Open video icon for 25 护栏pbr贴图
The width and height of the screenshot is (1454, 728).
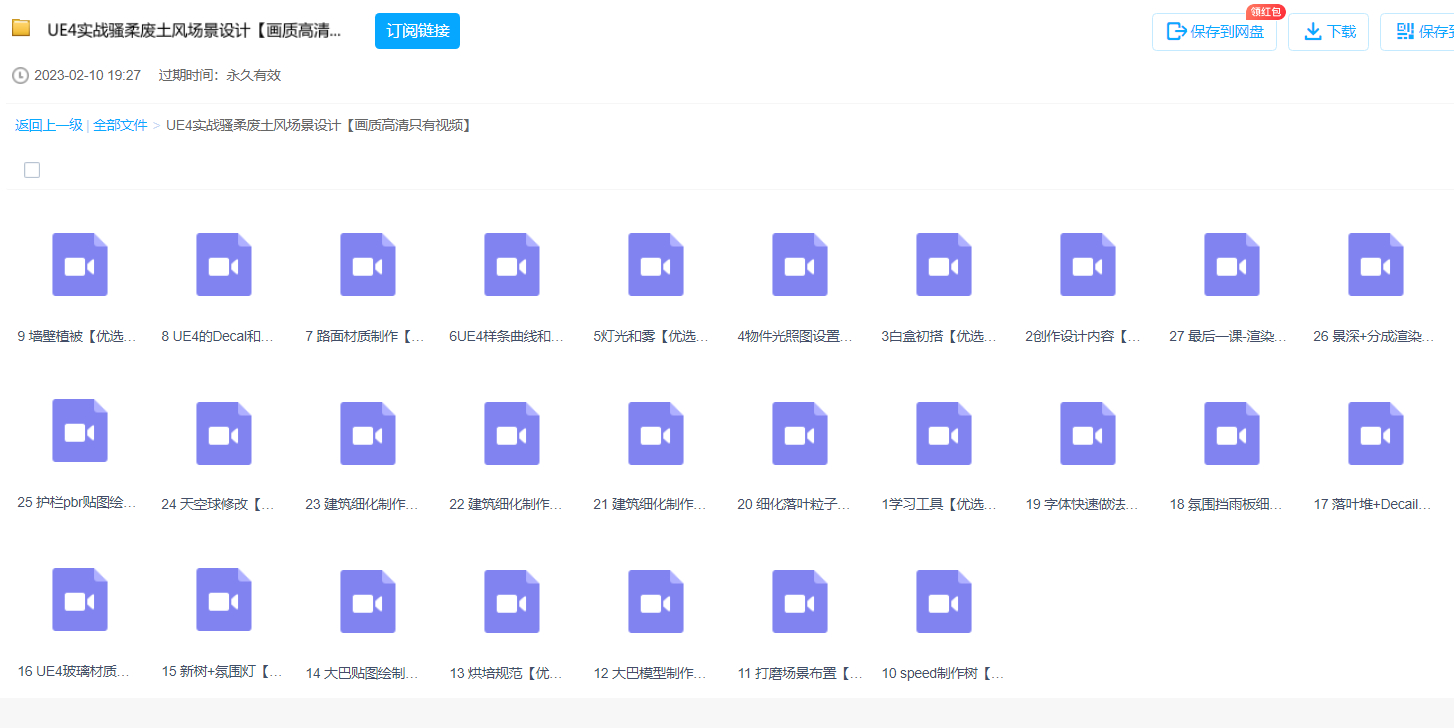79,430
